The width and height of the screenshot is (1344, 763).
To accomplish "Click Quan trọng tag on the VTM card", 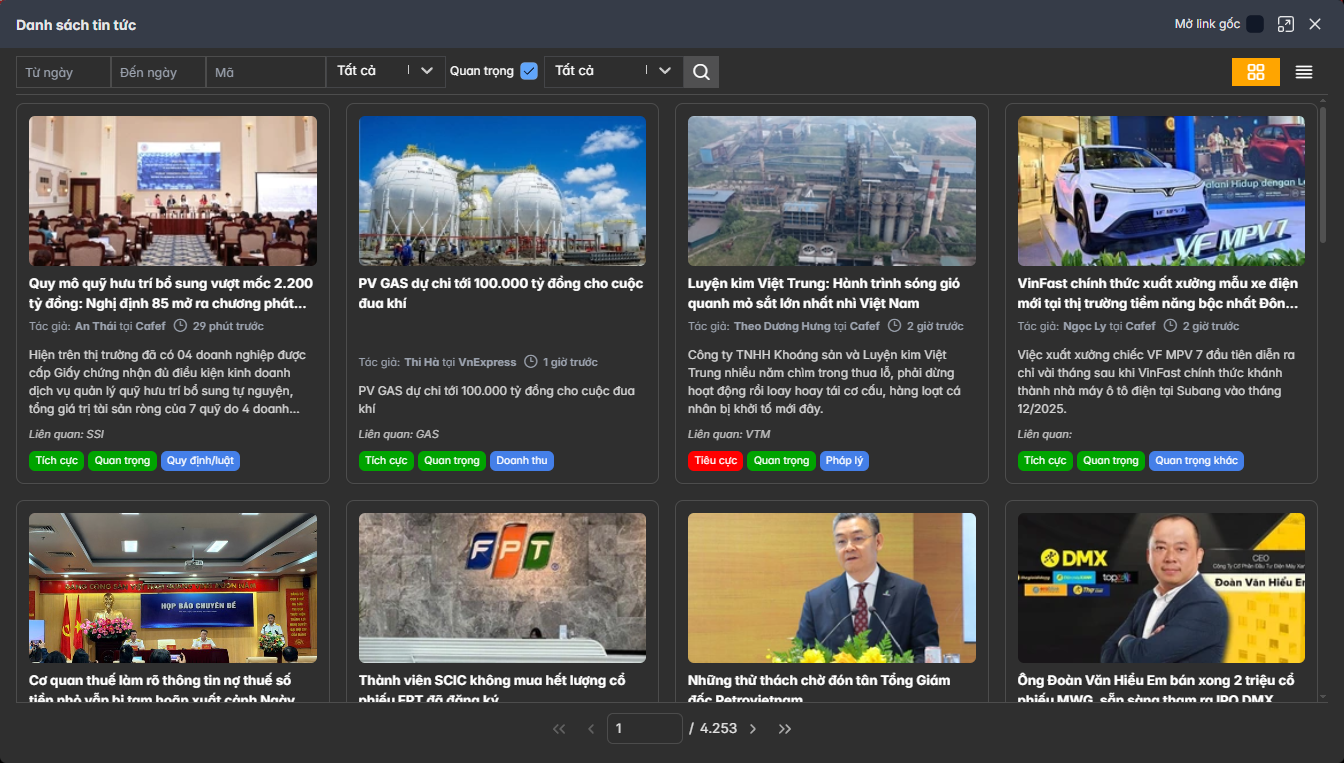I will click(x=782, y=461).
